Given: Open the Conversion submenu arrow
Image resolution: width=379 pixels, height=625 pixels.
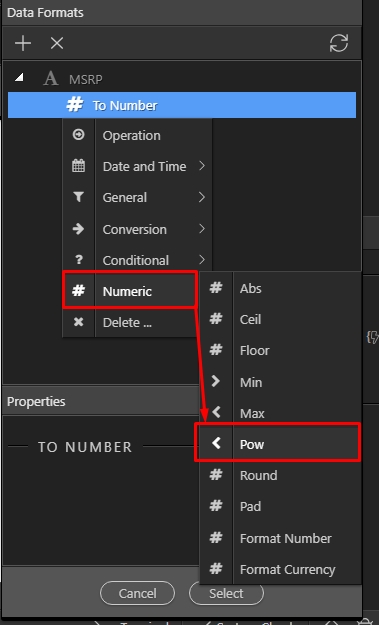Looking at the screenshot, I should pos(202,228).
